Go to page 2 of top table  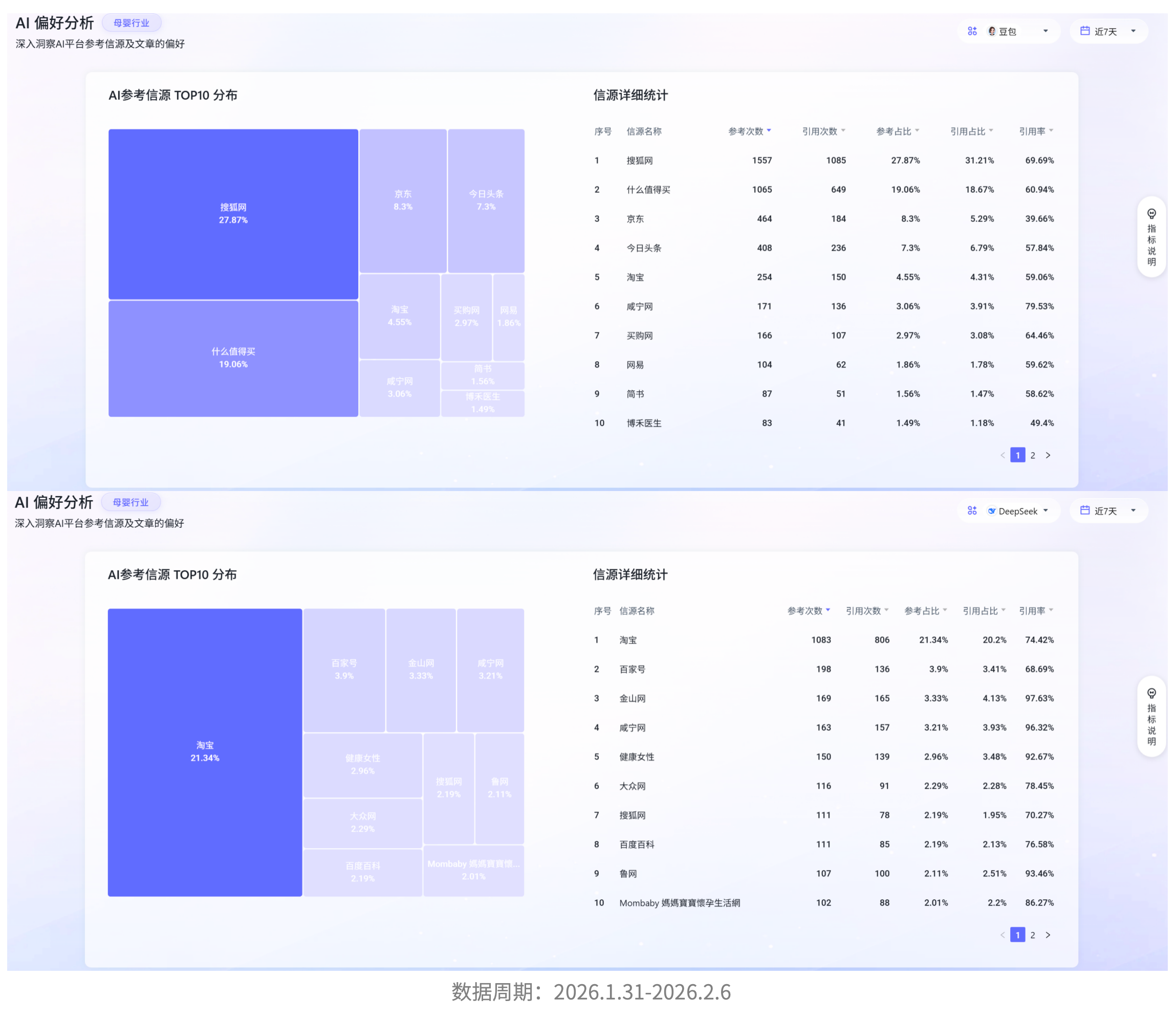pos(1032,455)
